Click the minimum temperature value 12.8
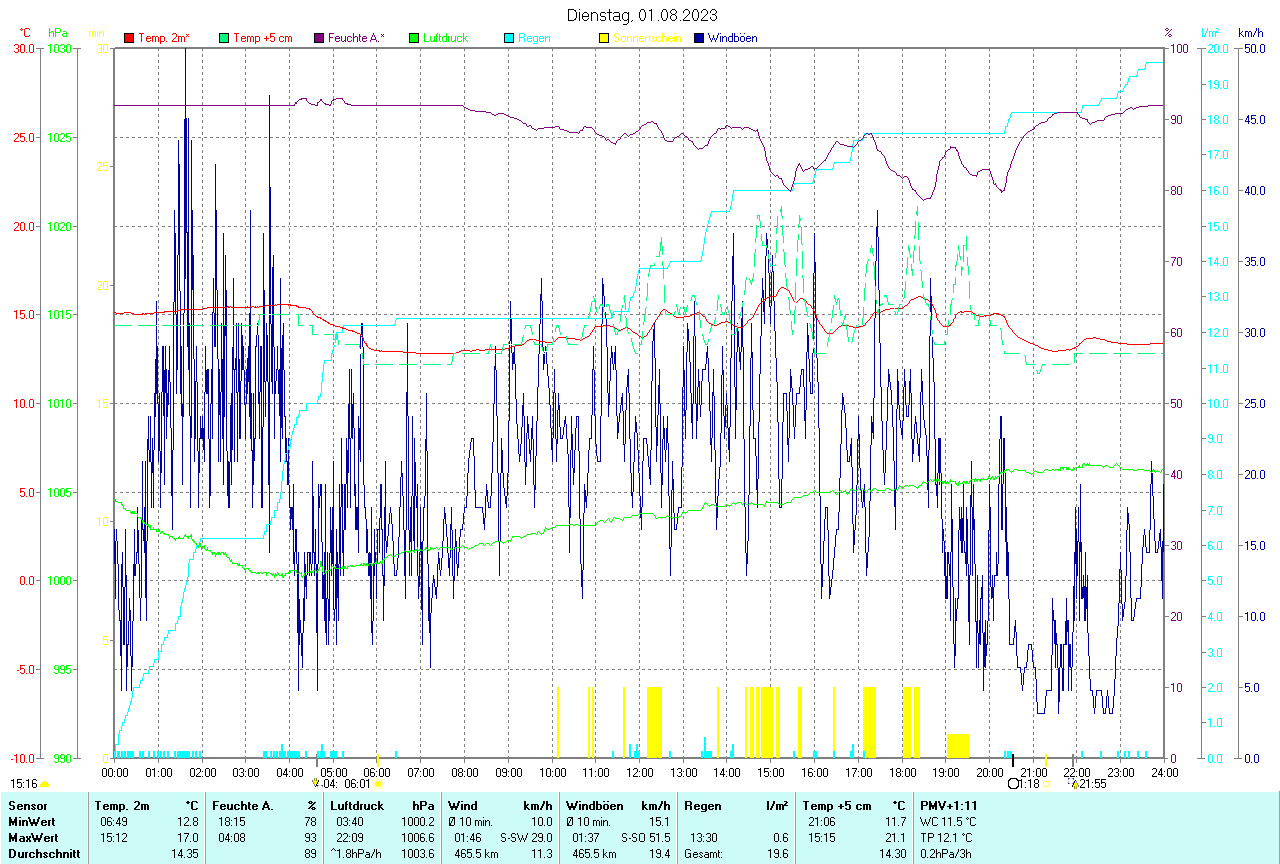Image resolution: width=1280 pixels, height=864 pixels. (x=188, y=821)
